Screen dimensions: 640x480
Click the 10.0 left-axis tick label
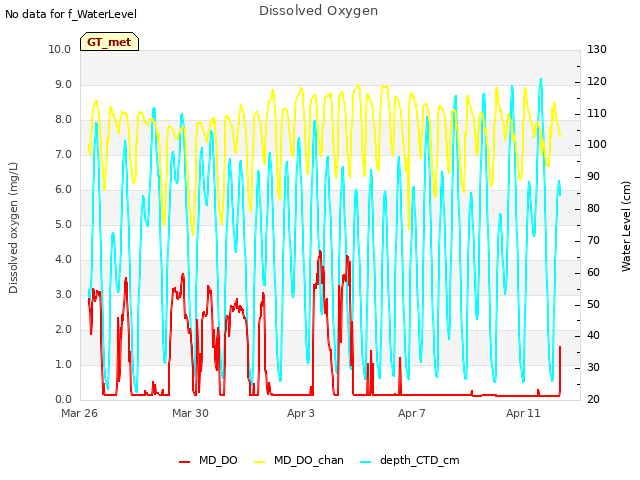pyautogui.click(x=60, y=49)
